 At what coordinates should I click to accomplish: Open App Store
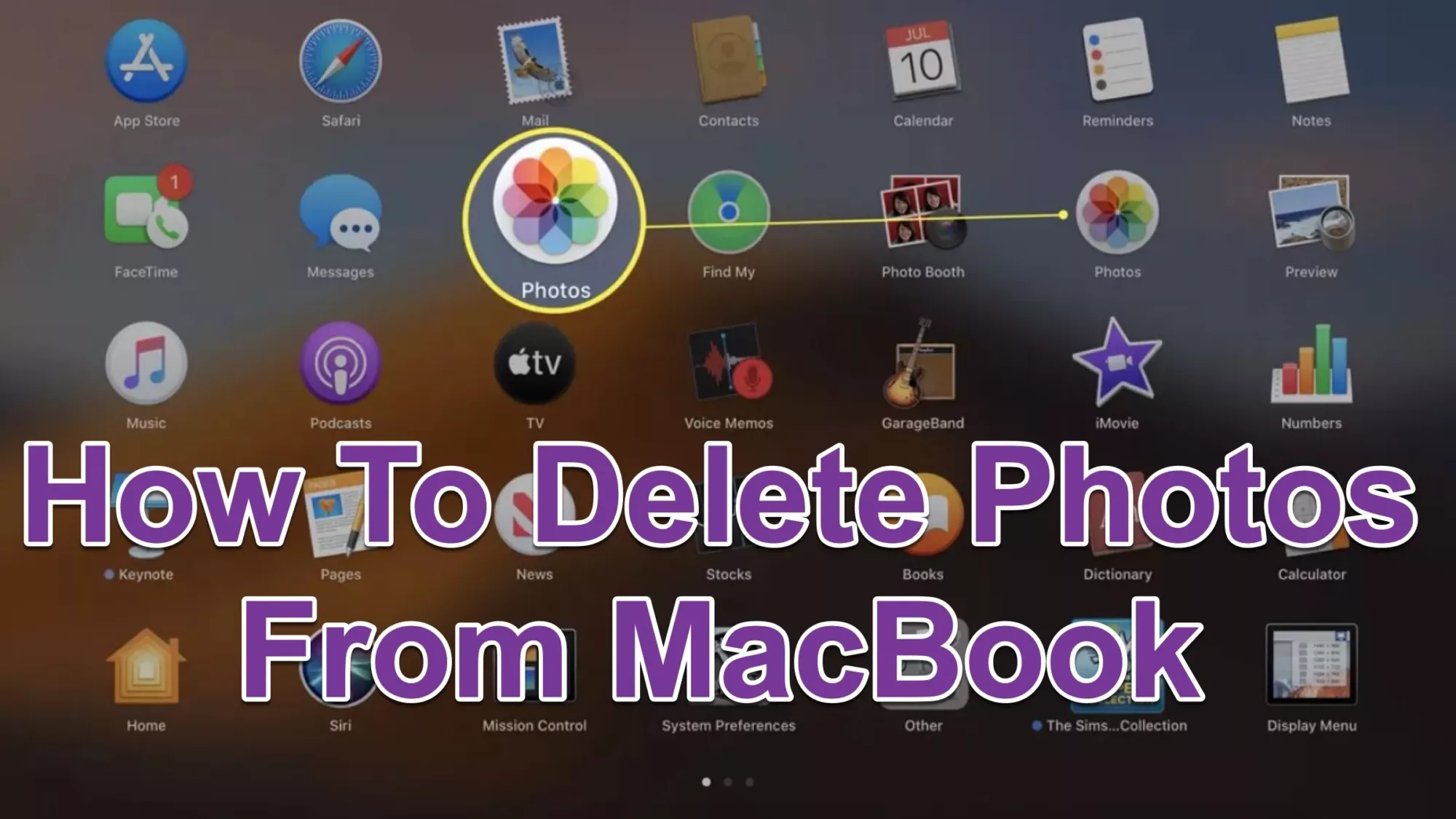coord(147,63)
